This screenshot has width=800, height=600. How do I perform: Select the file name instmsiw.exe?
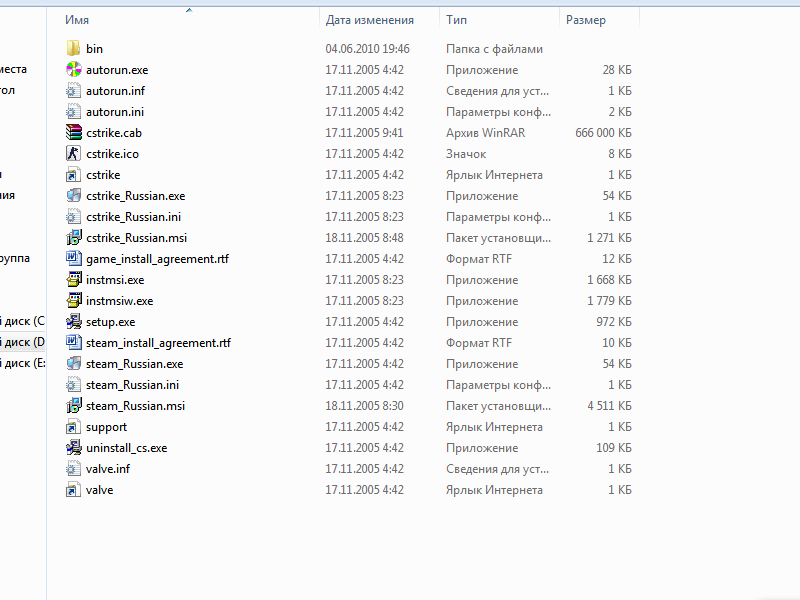119,301
